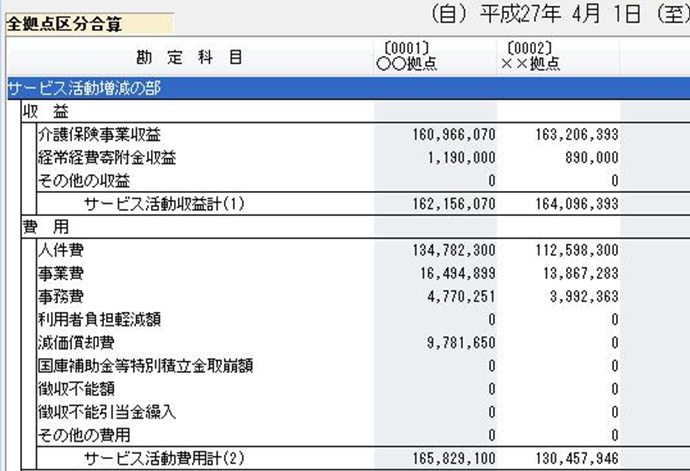Select the 徴収不能引当金繰入 row label
Screen dimensions: 690x471
click(106, 411)
